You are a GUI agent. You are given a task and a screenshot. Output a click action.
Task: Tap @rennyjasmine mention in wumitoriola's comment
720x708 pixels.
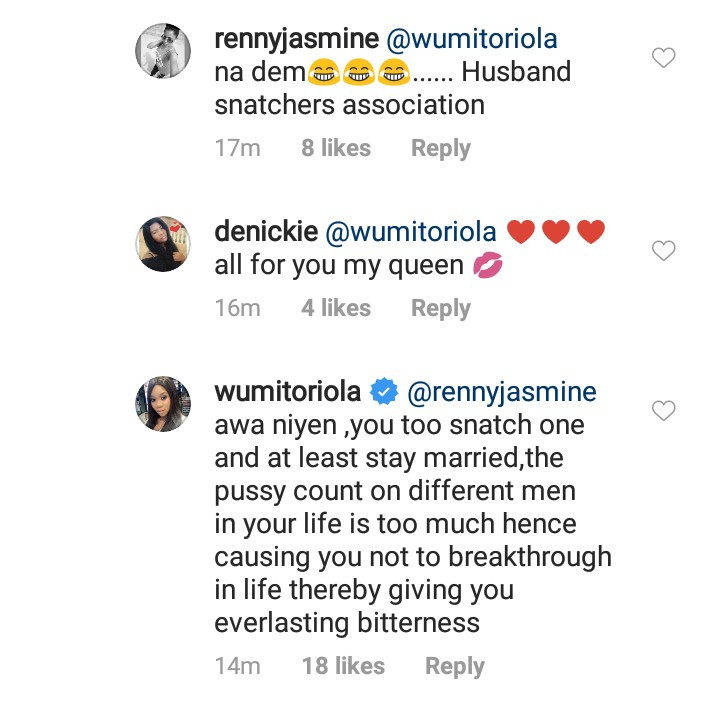pos(501,392)
